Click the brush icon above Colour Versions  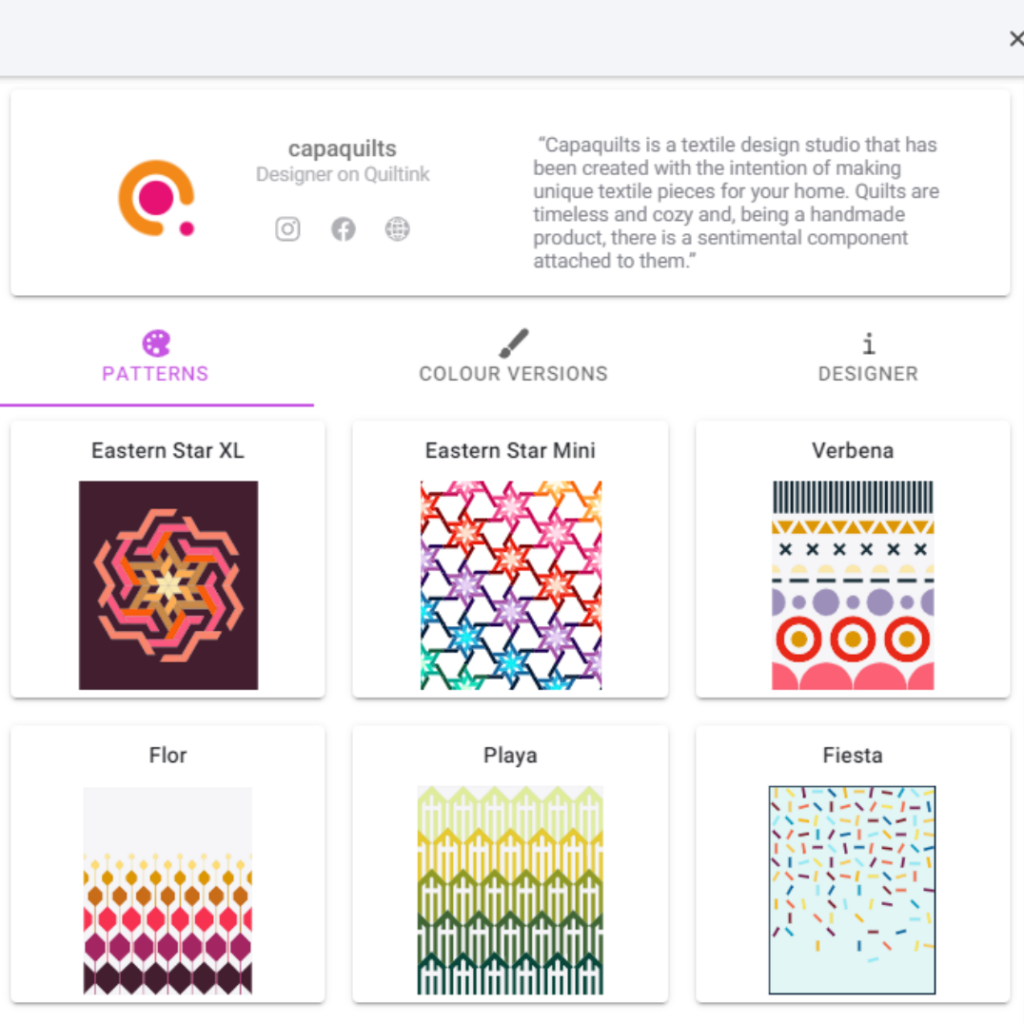[x=513, y=344]
